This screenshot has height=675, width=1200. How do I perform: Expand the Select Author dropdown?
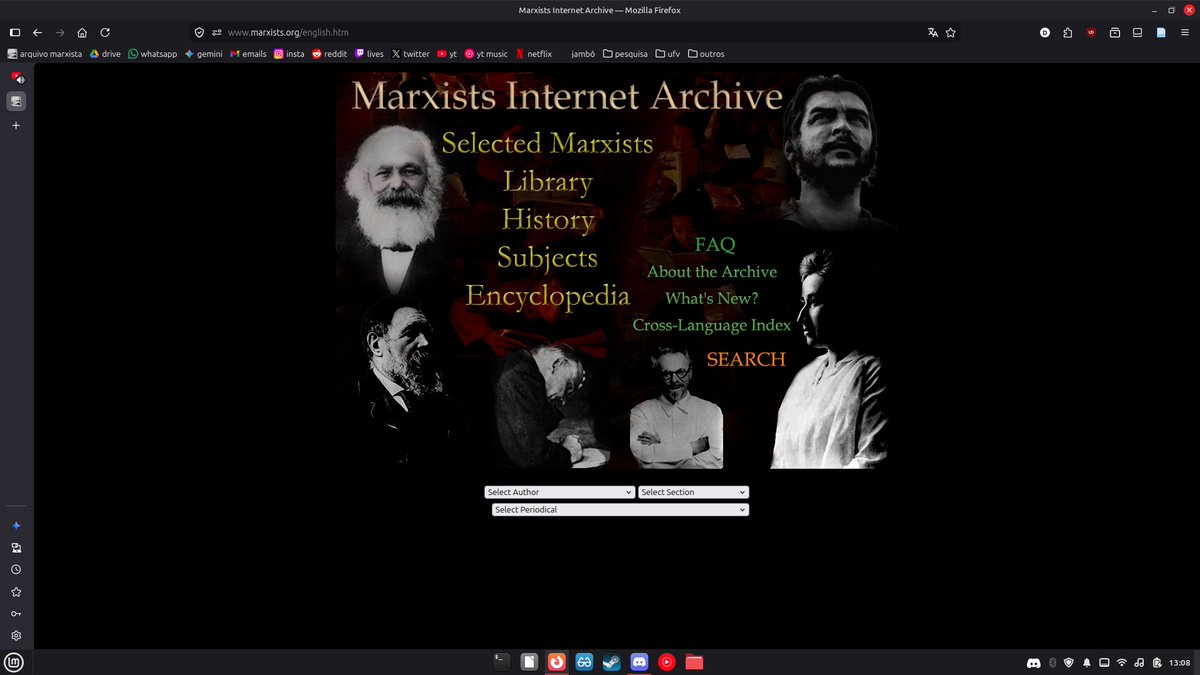[559, 492]
